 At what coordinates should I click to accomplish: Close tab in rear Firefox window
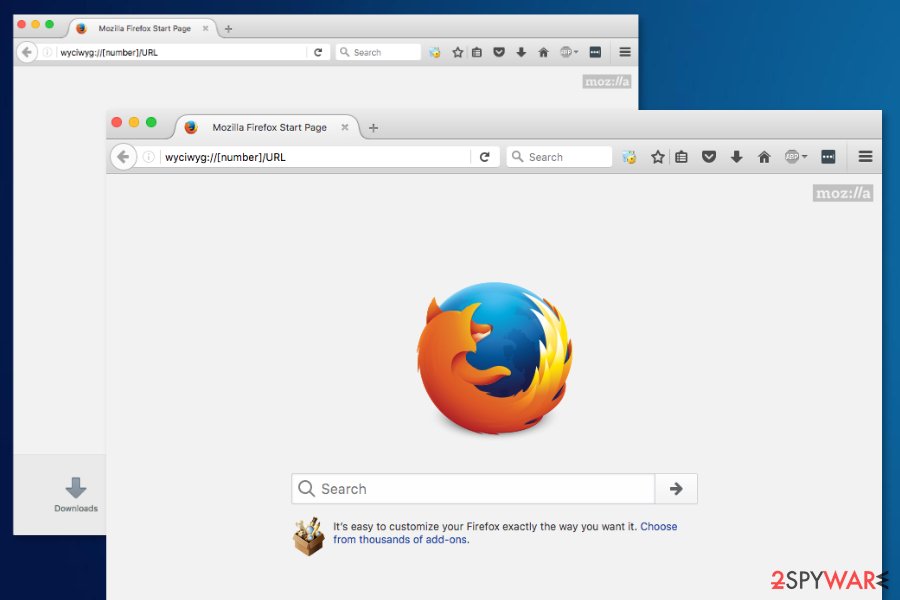[205, 28]
